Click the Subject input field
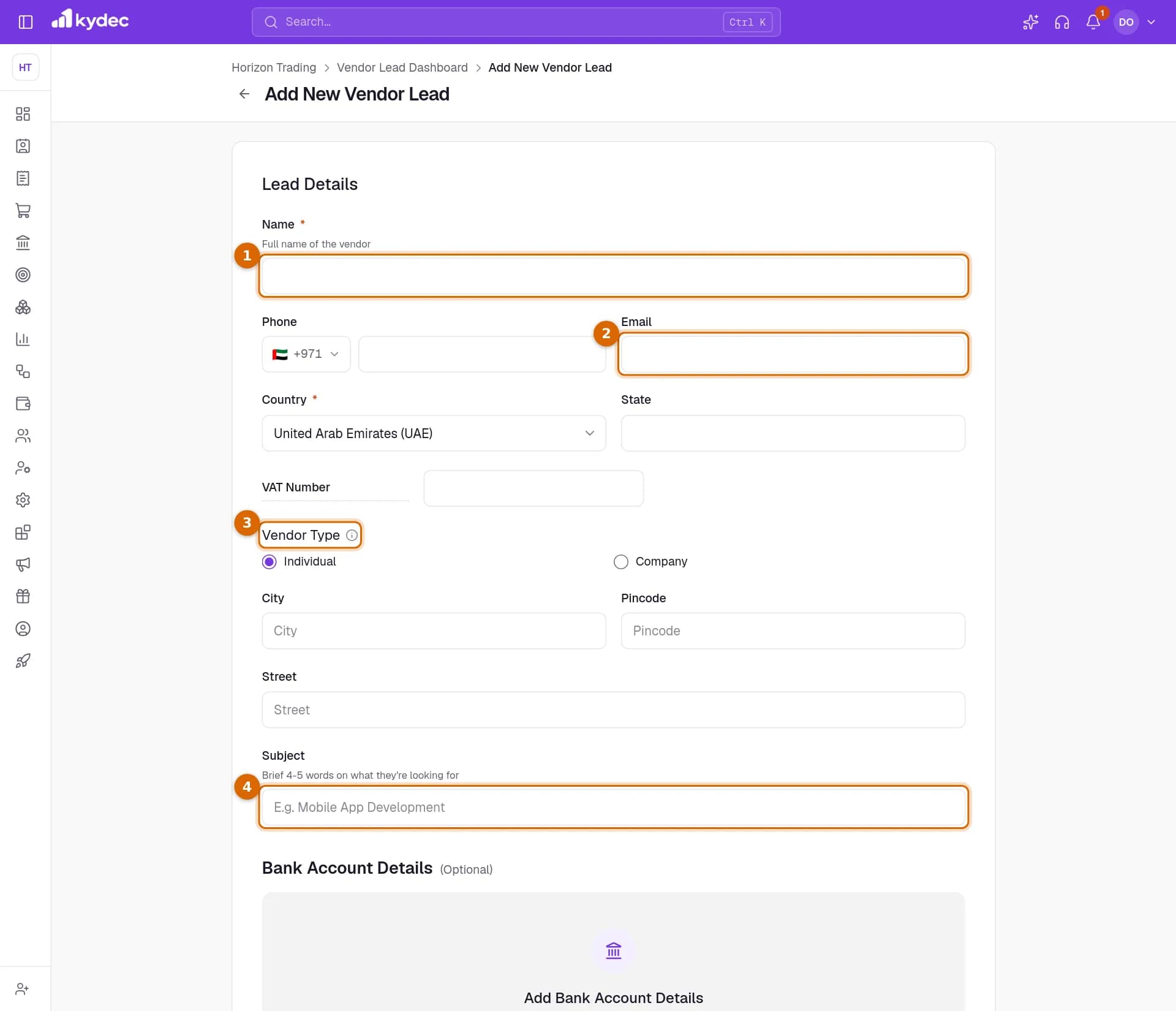The width and height of the screenshot is (1176, 1011). click(613, 808)
